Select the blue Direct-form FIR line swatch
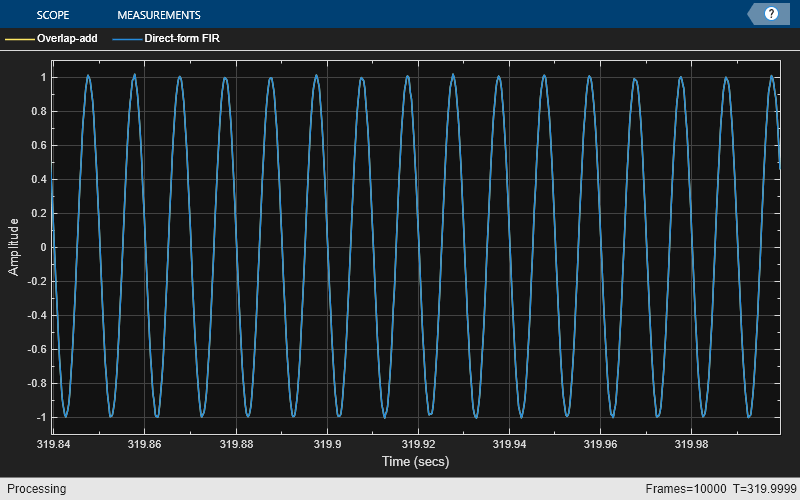The height and width of the screenshot is (500, 800). pos(127,39)
